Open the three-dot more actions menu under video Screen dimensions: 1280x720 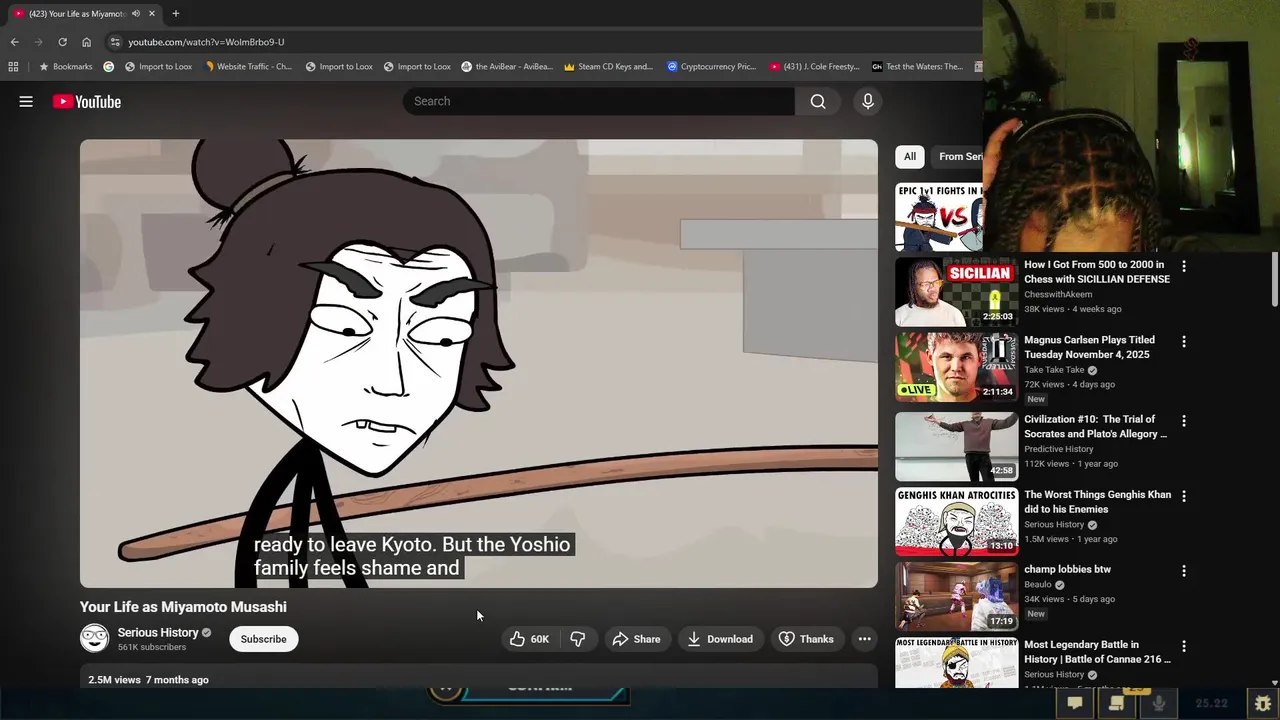[x=865, y=639]
